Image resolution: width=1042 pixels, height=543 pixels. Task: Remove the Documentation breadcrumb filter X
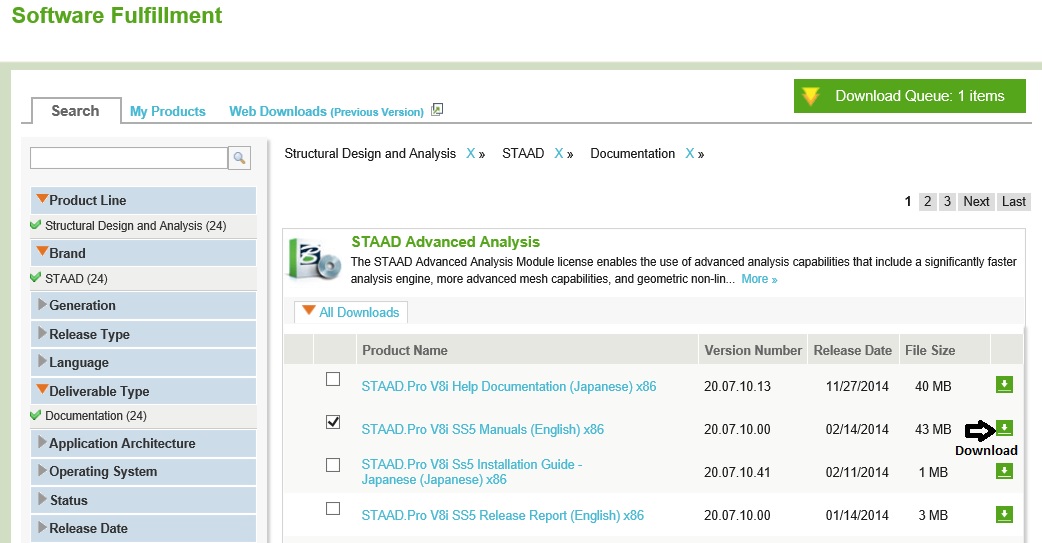pos(690,154)
